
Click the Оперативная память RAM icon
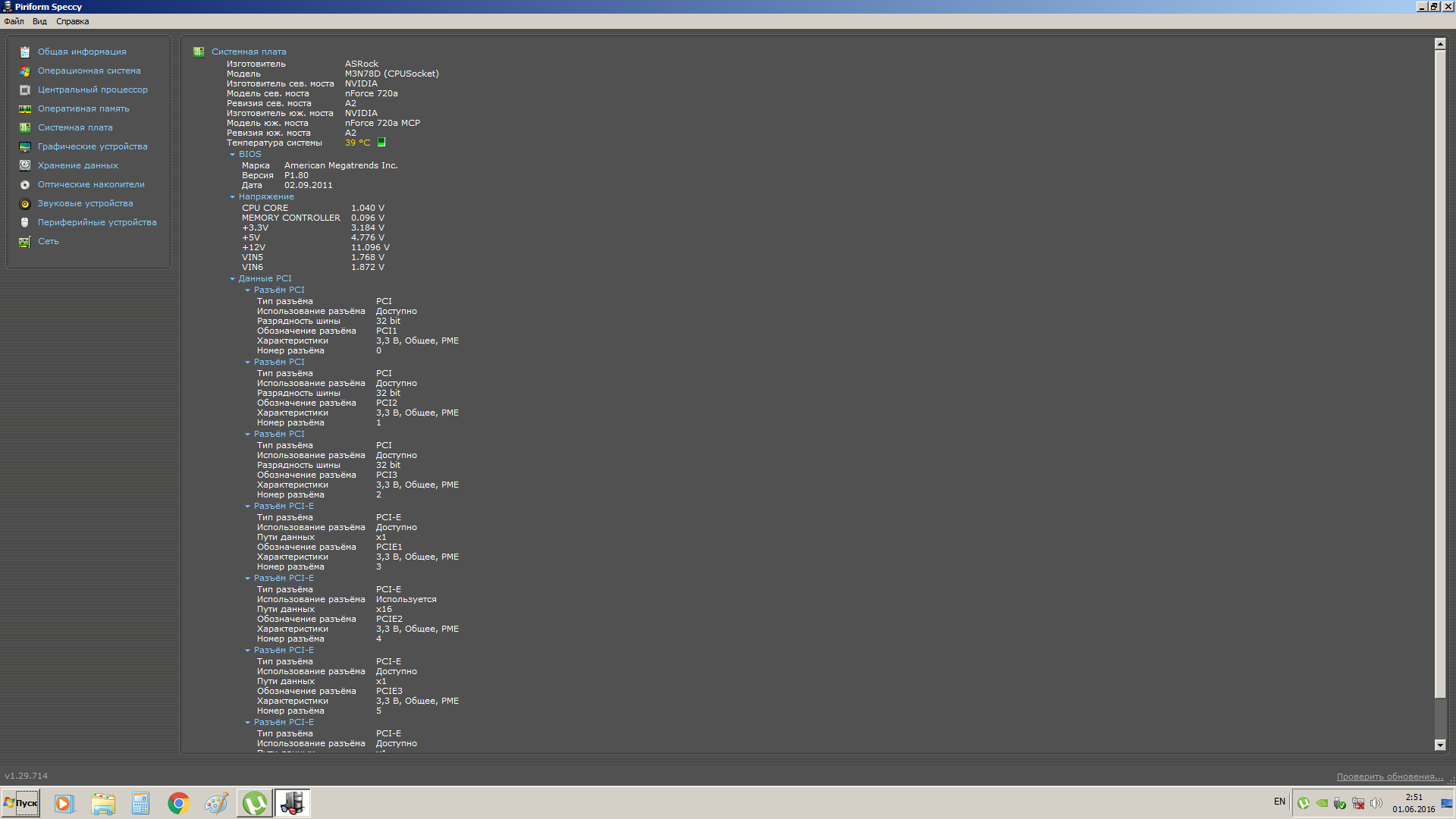tap(25, 108)
